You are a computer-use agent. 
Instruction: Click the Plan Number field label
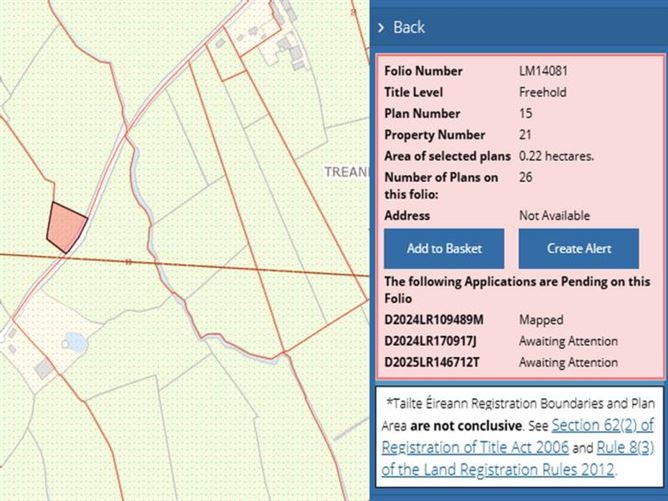(422, 113)
